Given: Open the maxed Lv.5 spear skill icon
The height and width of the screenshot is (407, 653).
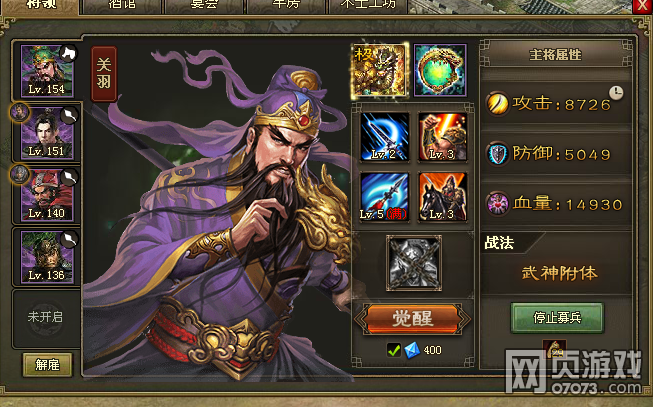Looking at the screenshot, I should (384, 197).
